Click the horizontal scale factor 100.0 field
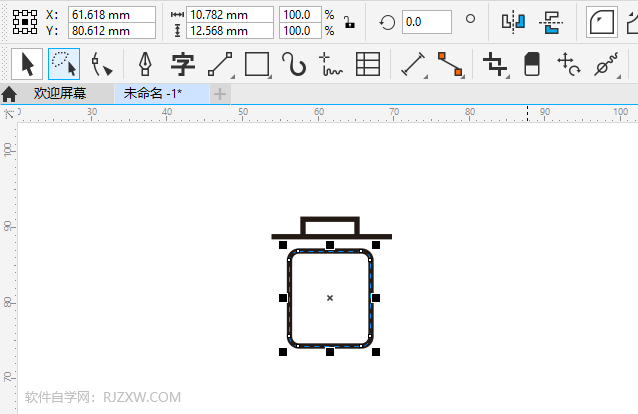The image size is (638, 414). point(300,15)
